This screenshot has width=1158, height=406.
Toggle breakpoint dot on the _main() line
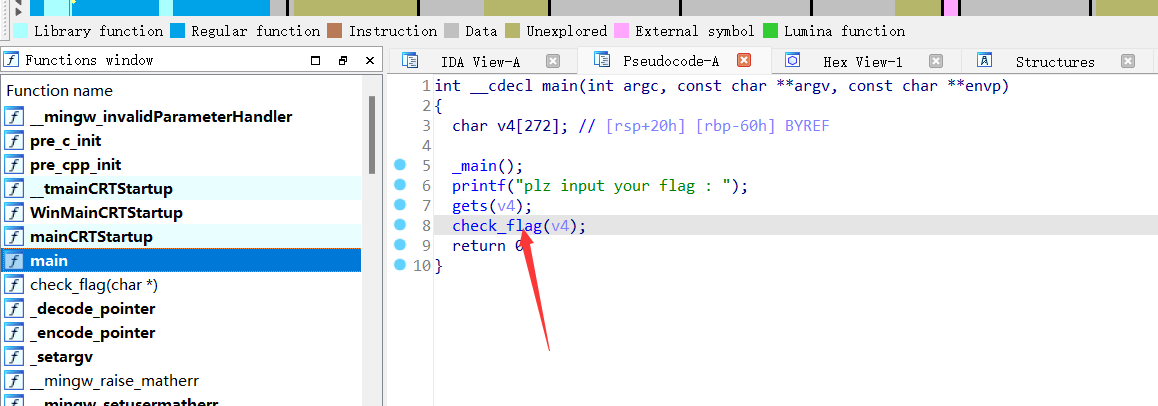[400, 165]
